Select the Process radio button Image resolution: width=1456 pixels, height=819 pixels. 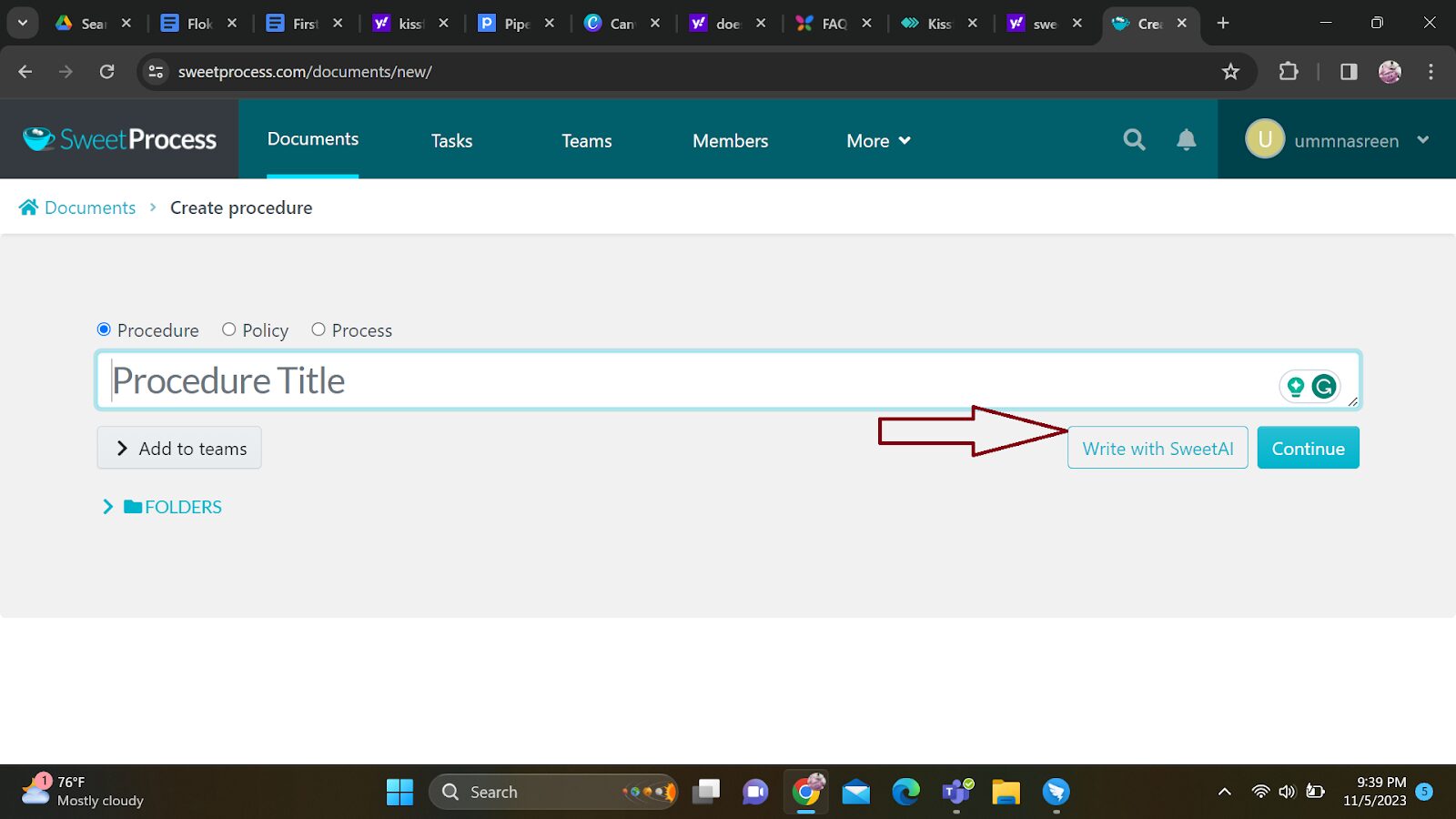pyautogui.click(x=318, y=329)
